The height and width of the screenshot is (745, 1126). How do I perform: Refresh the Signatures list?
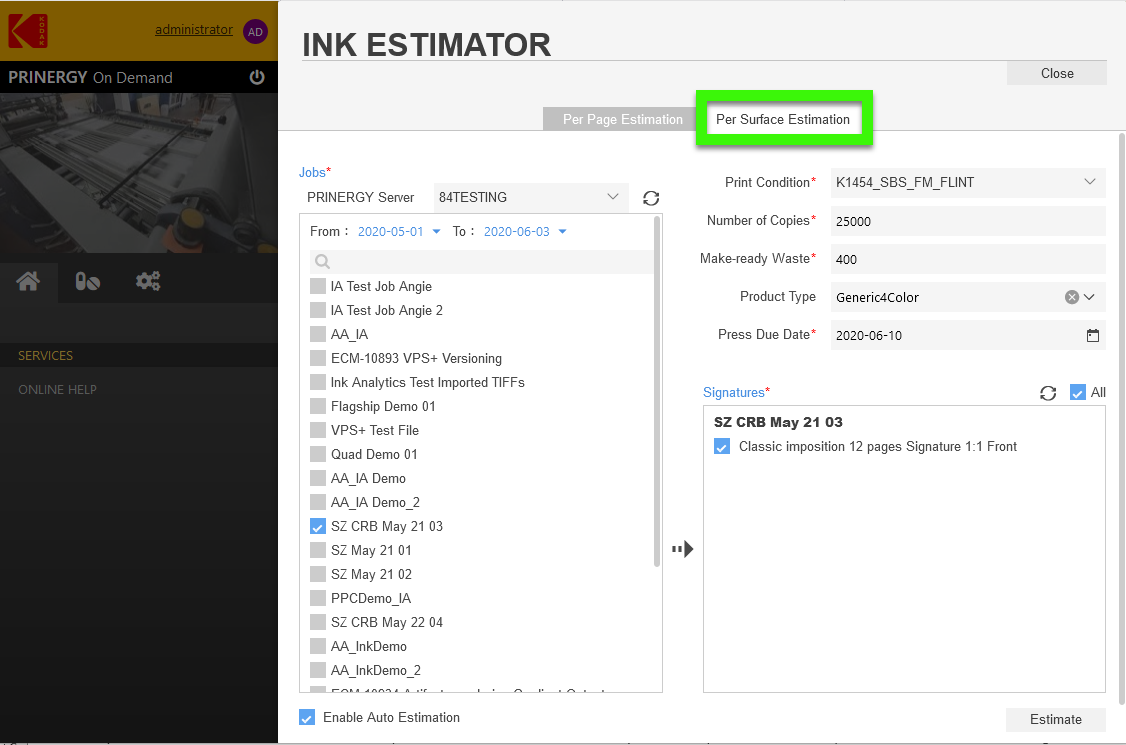(x=1048, y=393)
